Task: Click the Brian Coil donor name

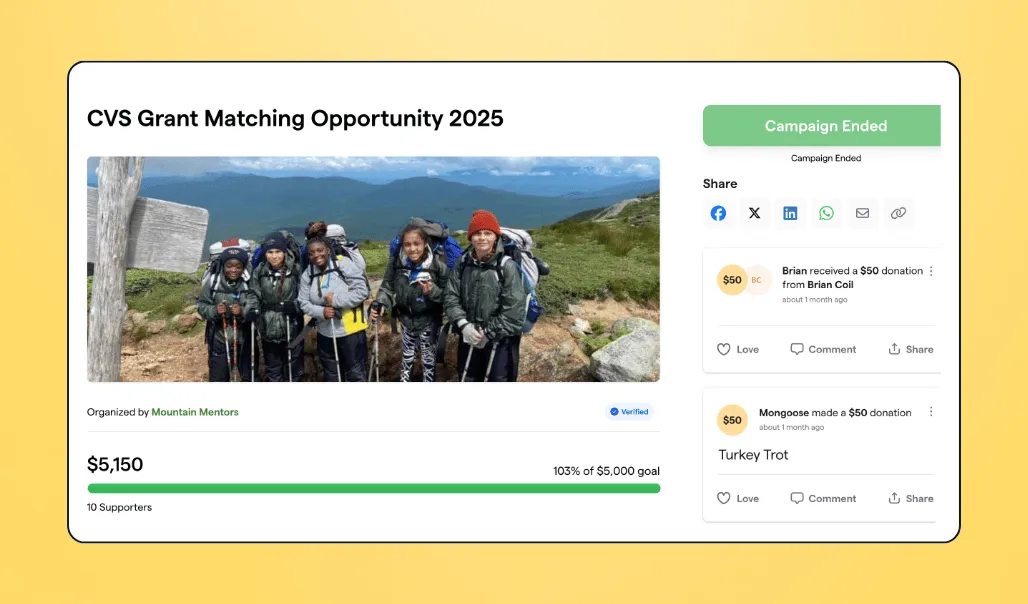Action: pyautogui.click(x=830, y=285)
